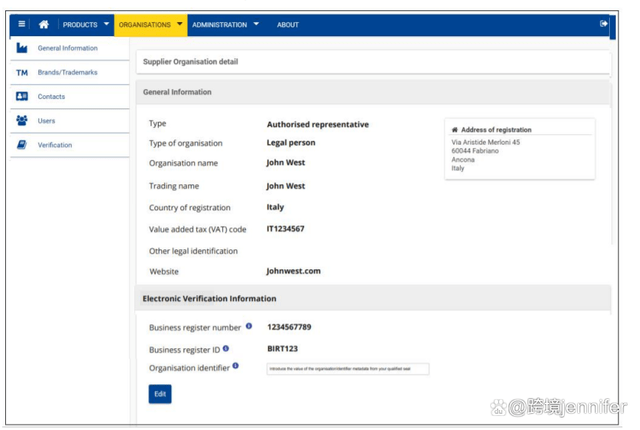
Task: Click the Organisation identifier info icon
Action: [236, 366]
